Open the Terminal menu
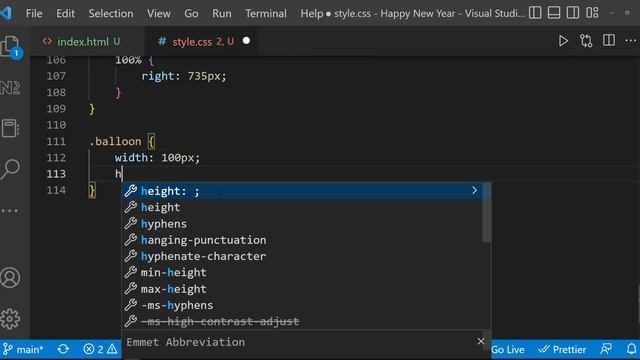 tap(266, 13)
